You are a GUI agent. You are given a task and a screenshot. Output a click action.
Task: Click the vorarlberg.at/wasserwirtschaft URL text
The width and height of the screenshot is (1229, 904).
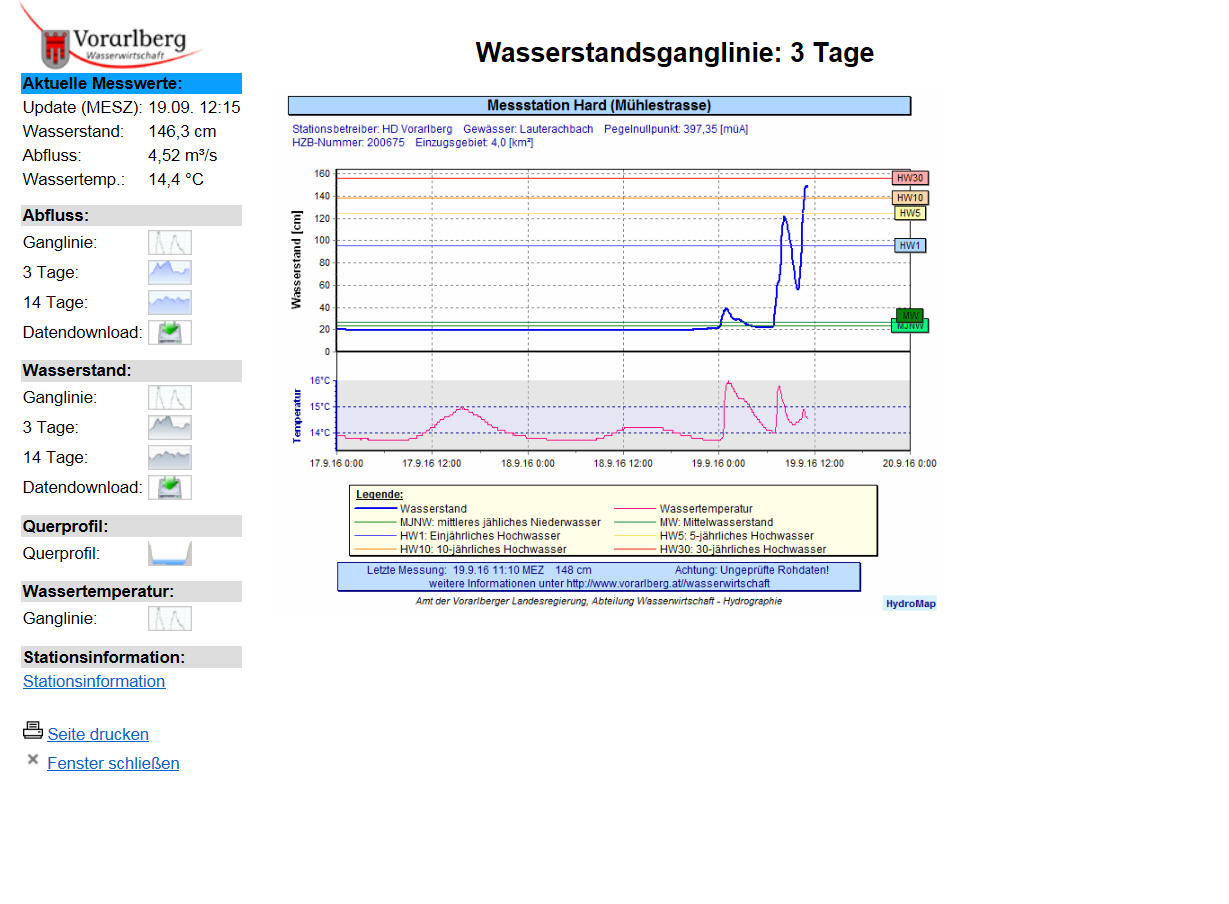(668, 583)
